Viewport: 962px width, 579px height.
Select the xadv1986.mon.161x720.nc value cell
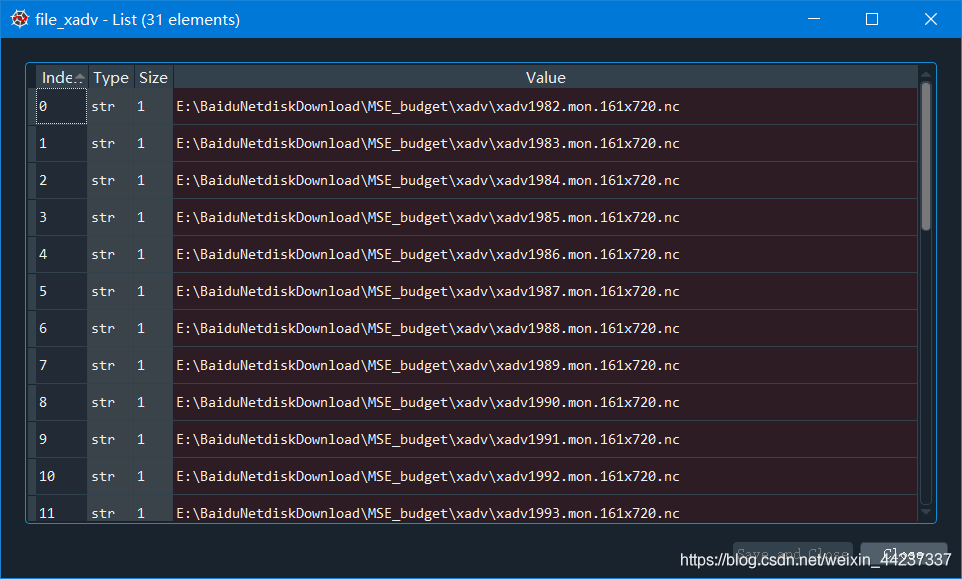pos(545,255)
